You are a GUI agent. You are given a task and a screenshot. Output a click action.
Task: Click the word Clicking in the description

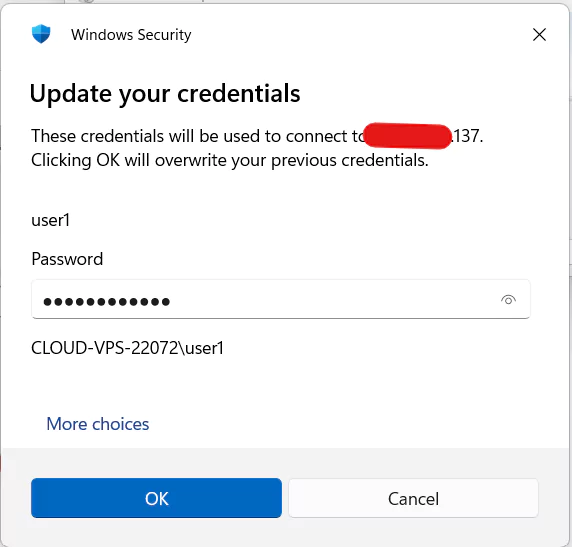[x=61, y=161]
